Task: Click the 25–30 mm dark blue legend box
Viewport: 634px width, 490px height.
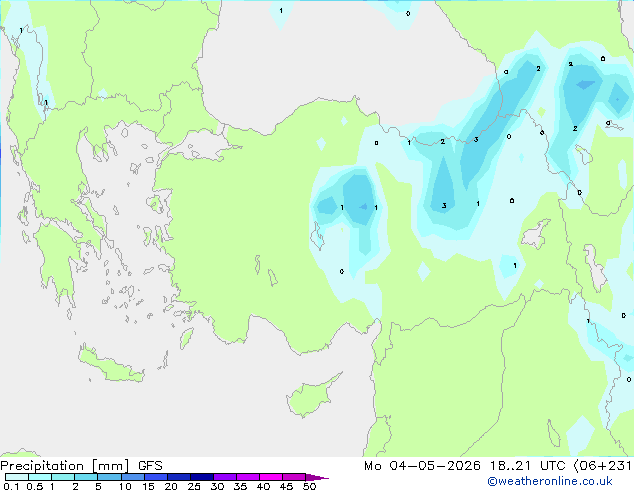Action: pyautogui.click(x=202, y=477)
